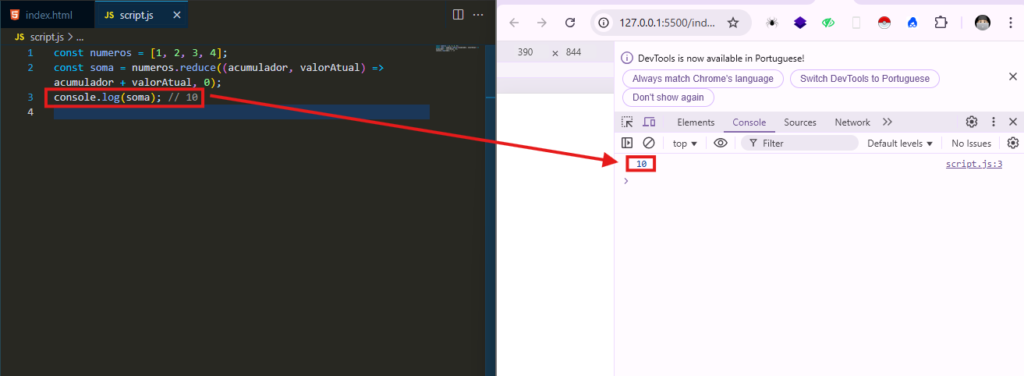Expand more DevTools tabs chevron
1024x376 pixels.
tap(887, 122)
